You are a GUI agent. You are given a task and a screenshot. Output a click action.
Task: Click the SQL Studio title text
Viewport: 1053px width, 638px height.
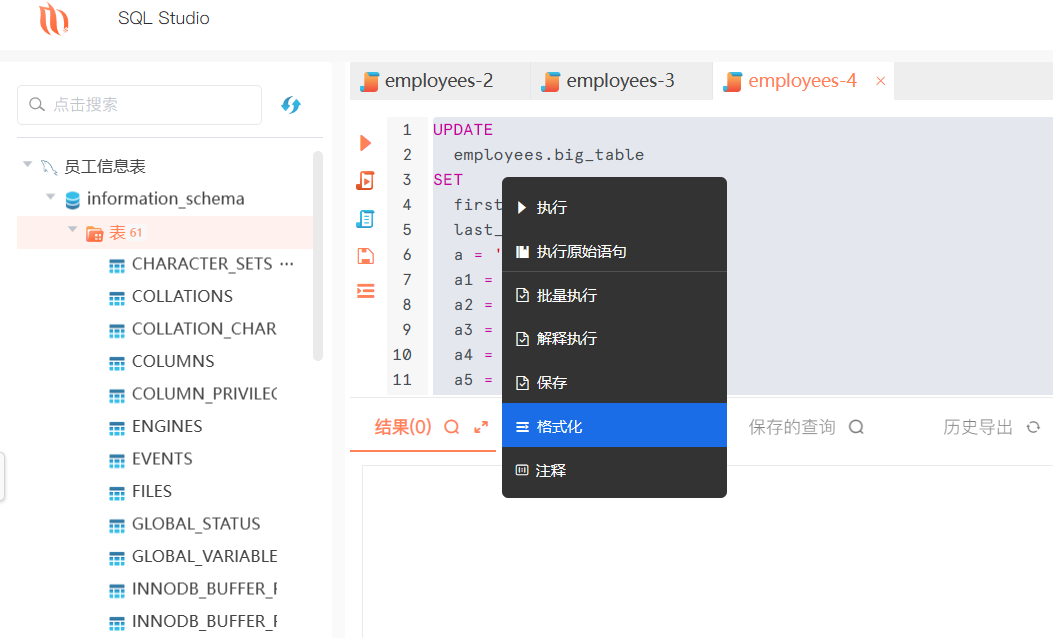(164, 18)
